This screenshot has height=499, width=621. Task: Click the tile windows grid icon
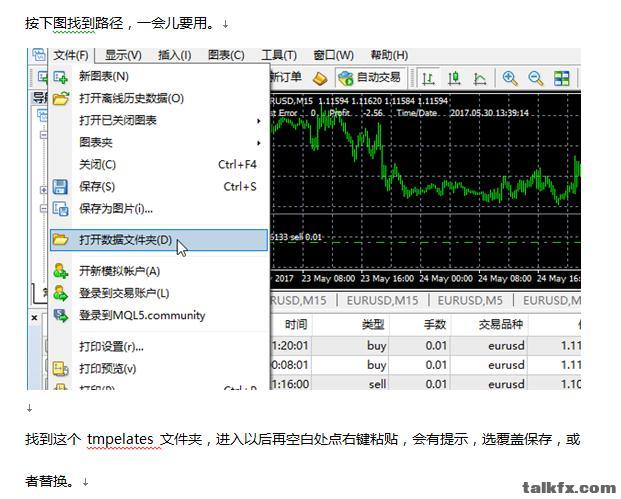[562, 78]
